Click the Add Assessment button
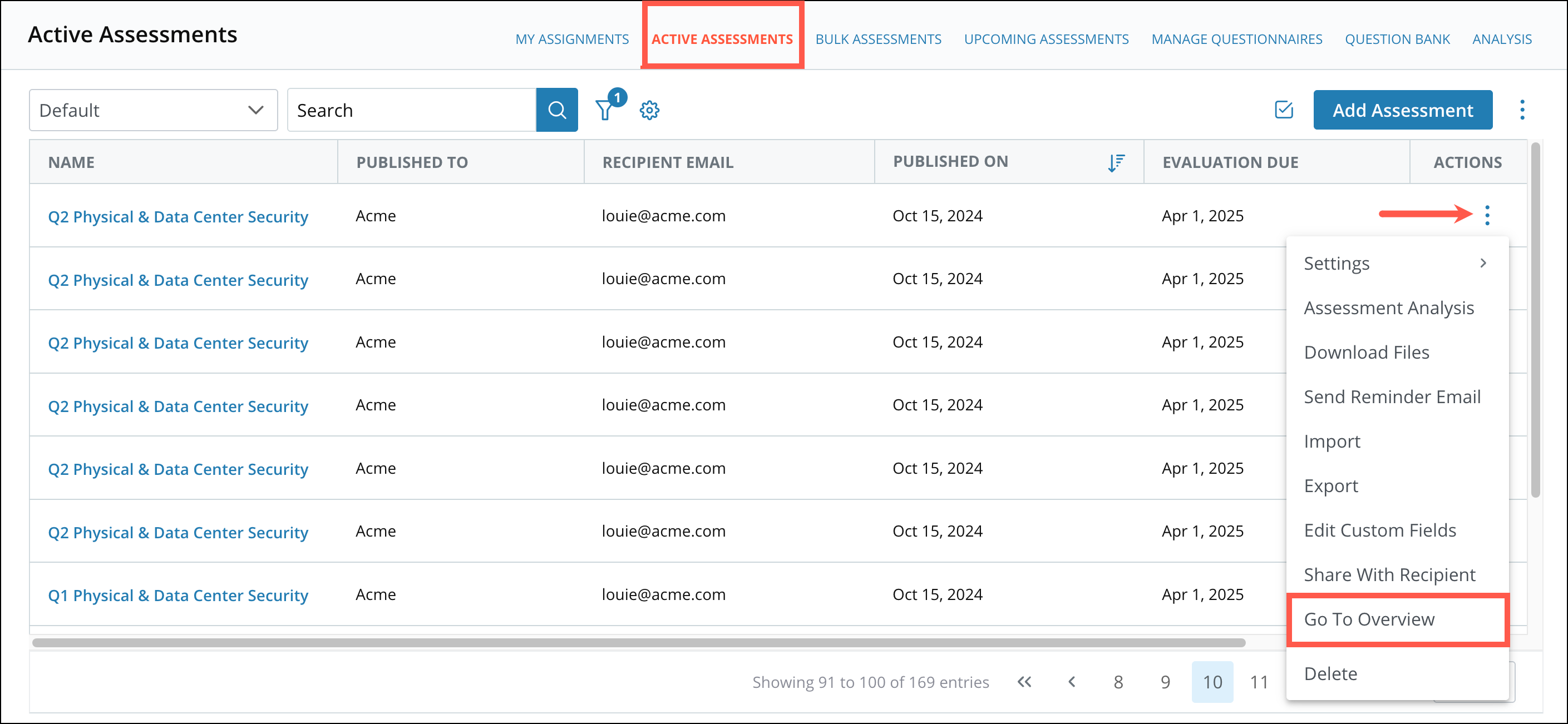 tap(1402, 110)
